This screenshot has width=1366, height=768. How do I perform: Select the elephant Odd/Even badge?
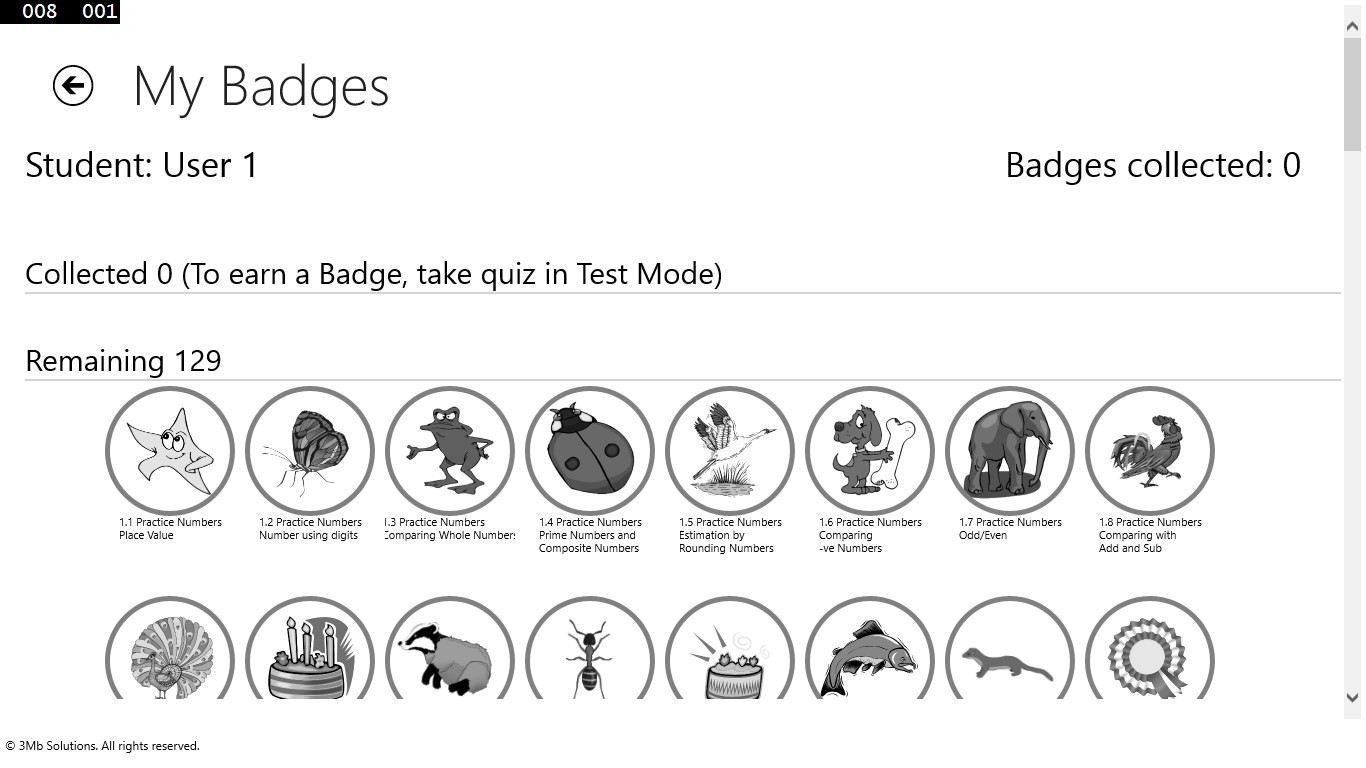(1010, 451)
